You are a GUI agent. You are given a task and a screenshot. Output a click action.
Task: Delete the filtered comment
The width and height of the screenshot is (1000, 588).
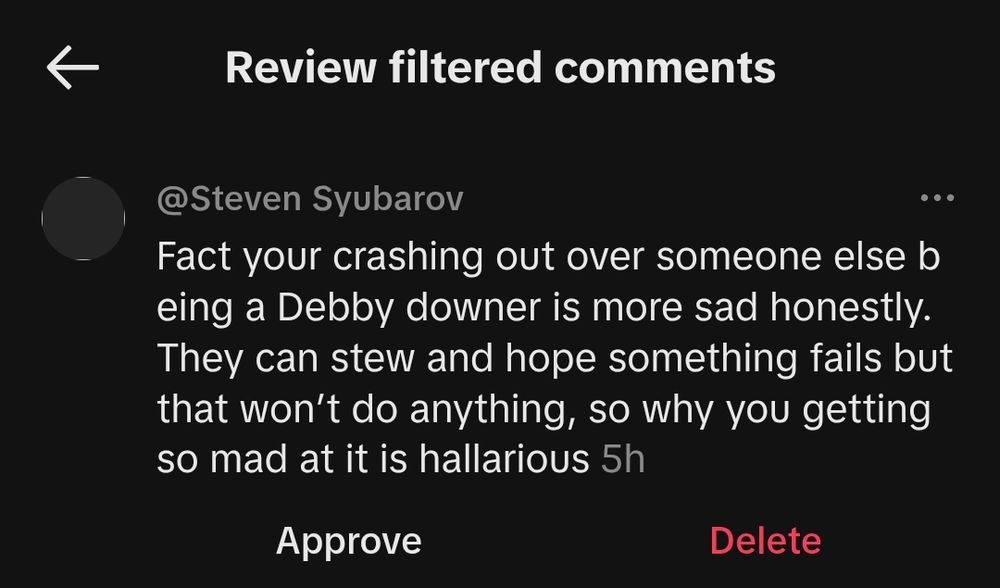765,541
